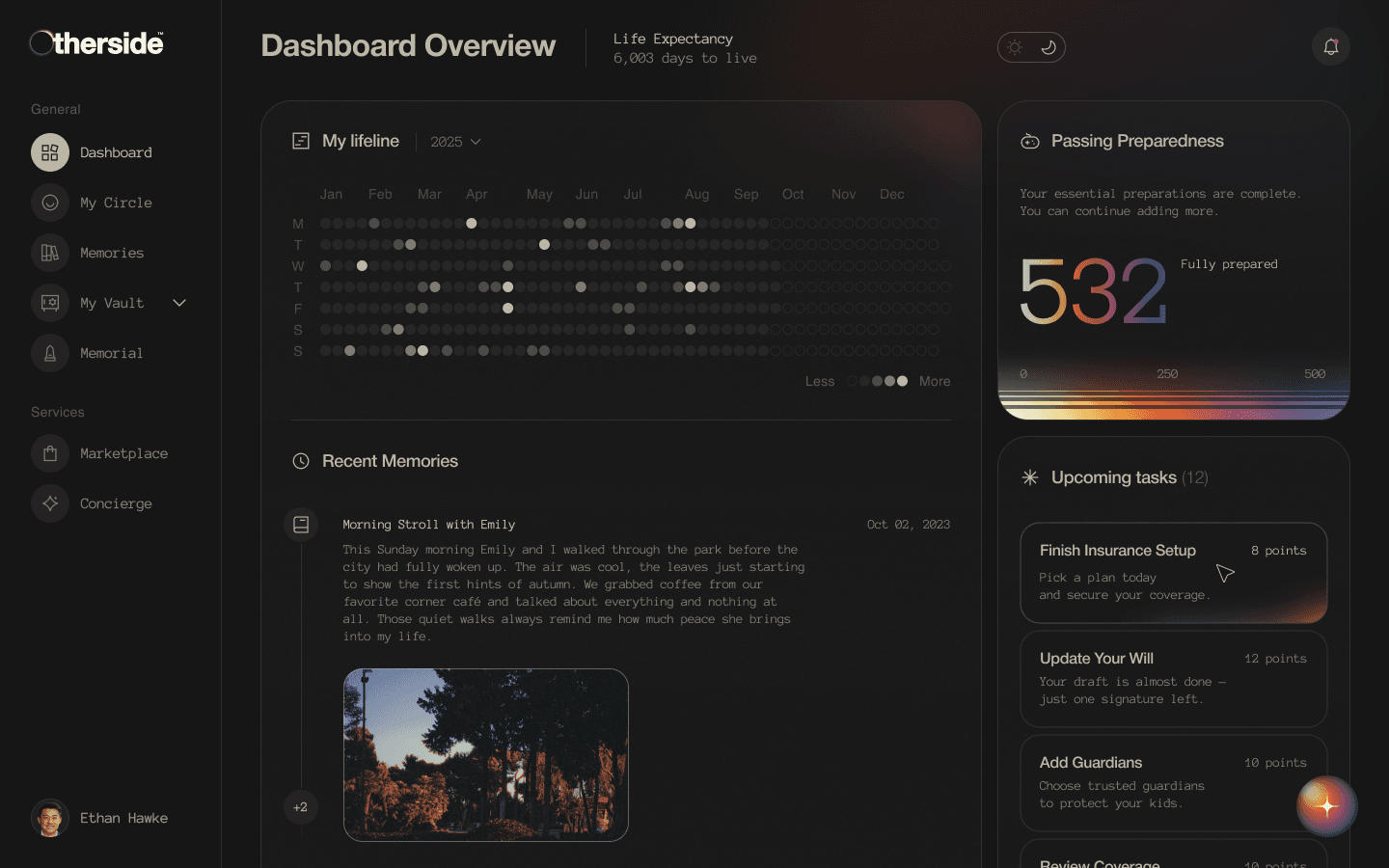Click the 500 scale mark

point(1315,374)
